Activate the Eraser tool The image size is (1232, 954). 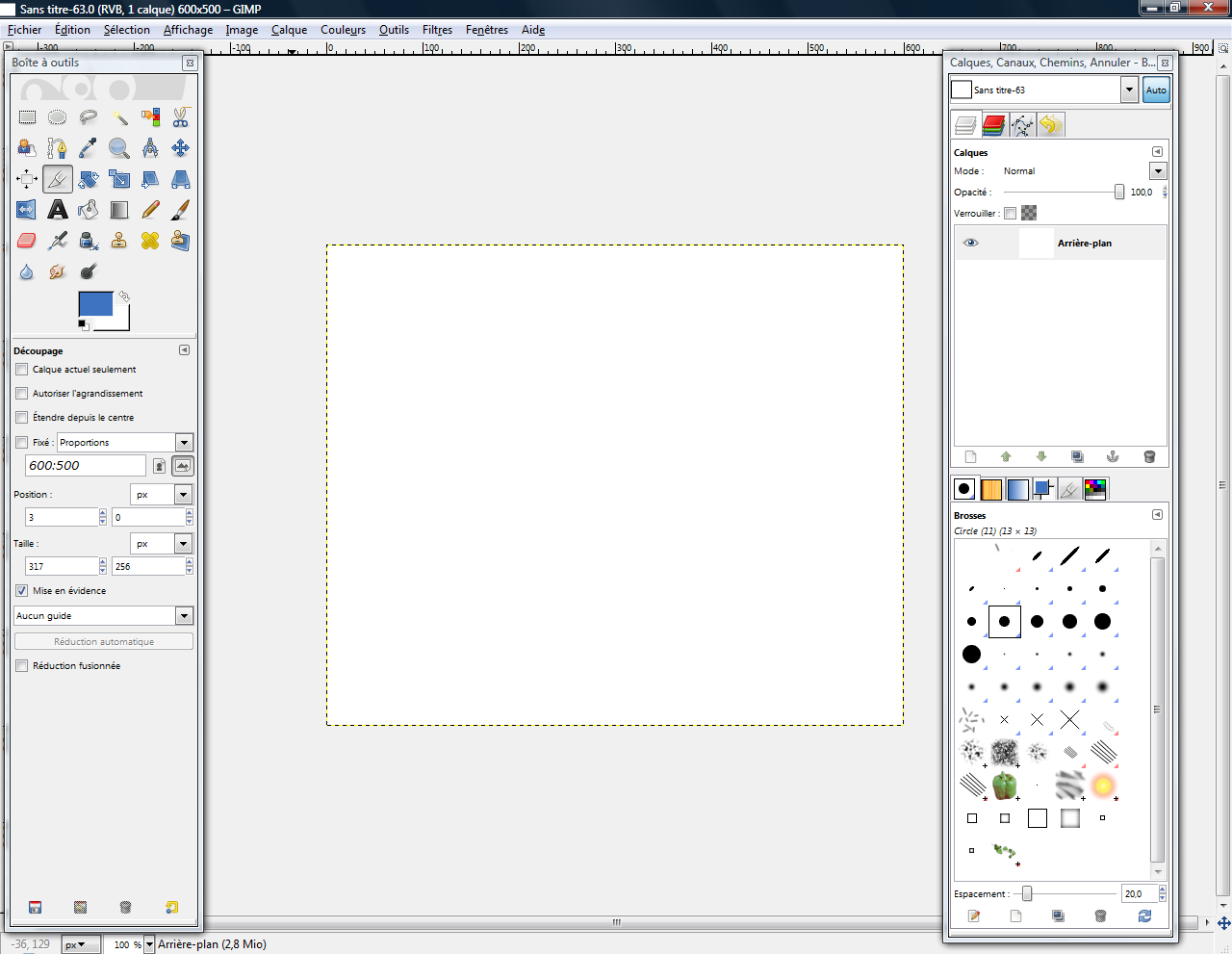point(27,241)
